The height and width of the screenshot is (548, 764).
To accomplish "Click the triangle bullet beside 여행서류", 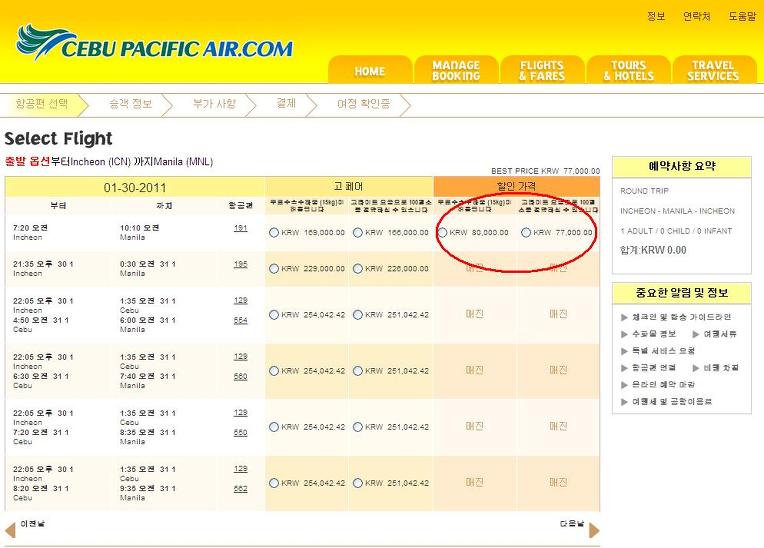I will click(x=696, y=334).
